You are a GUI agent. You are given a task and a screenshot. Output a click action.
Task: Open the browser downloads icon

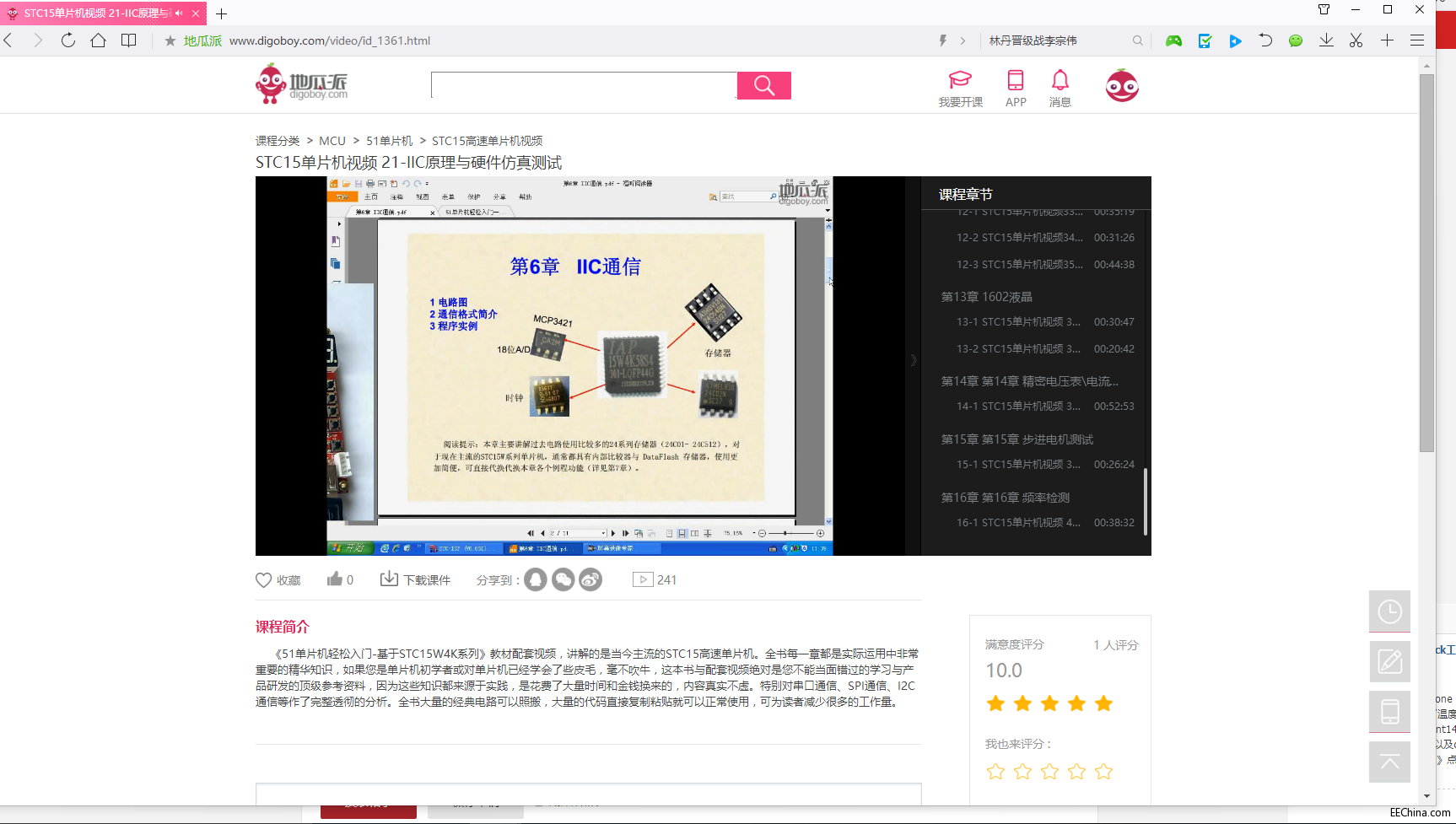1326,40
